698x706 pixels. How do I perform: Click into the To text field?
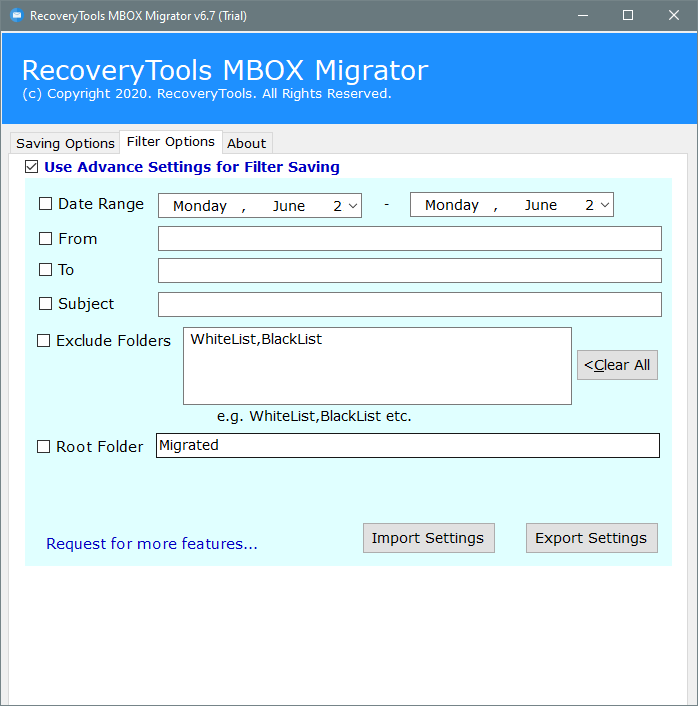tap(410, 270)
